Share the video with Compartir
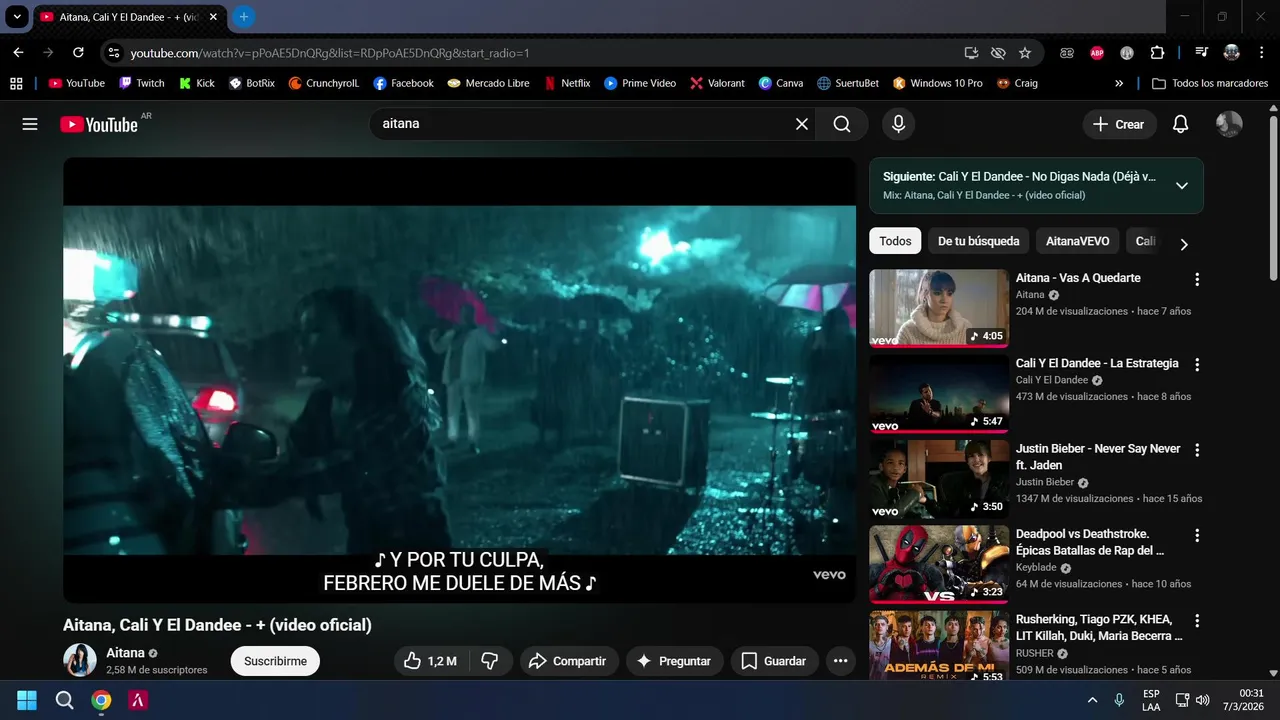The image size is (1280, 720). 567,661
